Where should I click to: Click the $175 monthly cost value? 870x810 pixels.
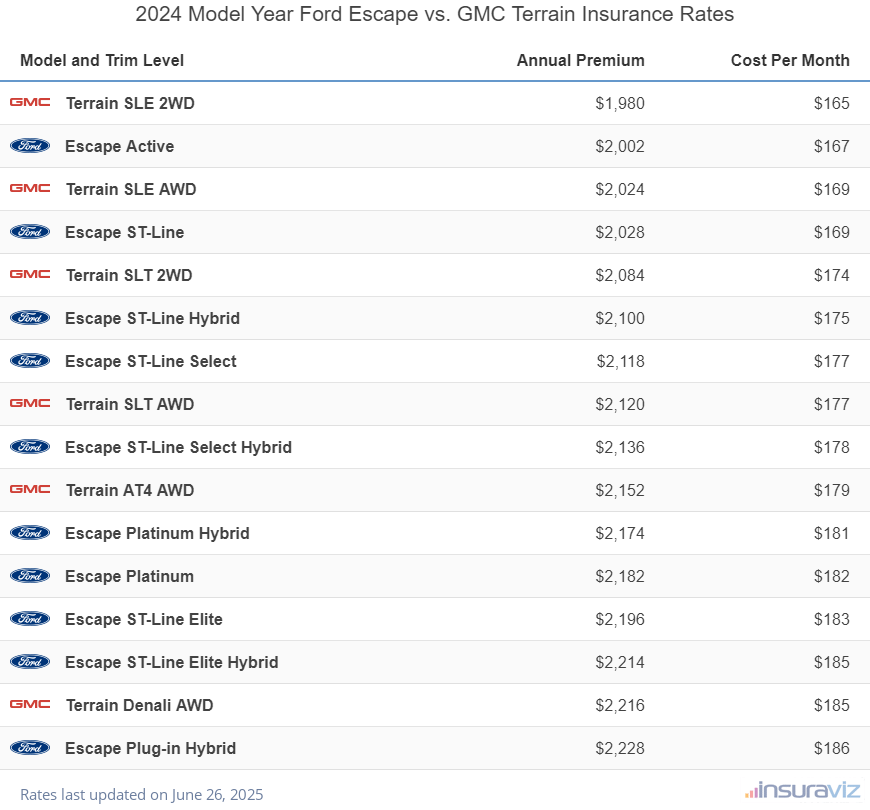tap(832, 318)
